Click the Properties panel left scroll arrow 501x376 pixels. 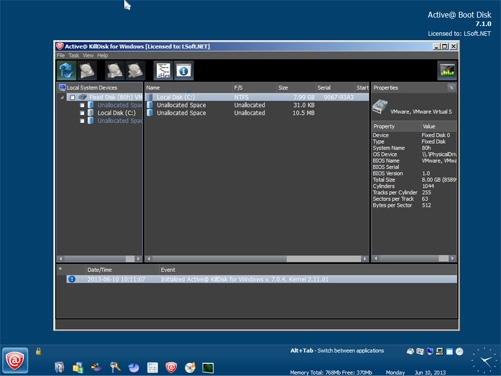[376, 258]
